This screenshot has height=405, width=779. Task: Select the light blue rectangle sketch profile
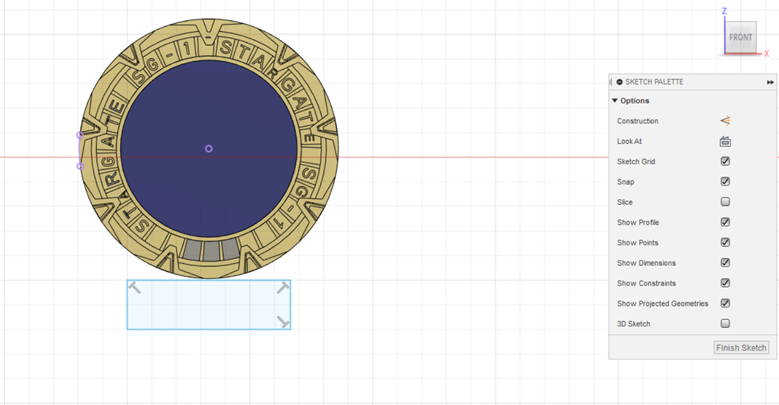tap(209, 305)
